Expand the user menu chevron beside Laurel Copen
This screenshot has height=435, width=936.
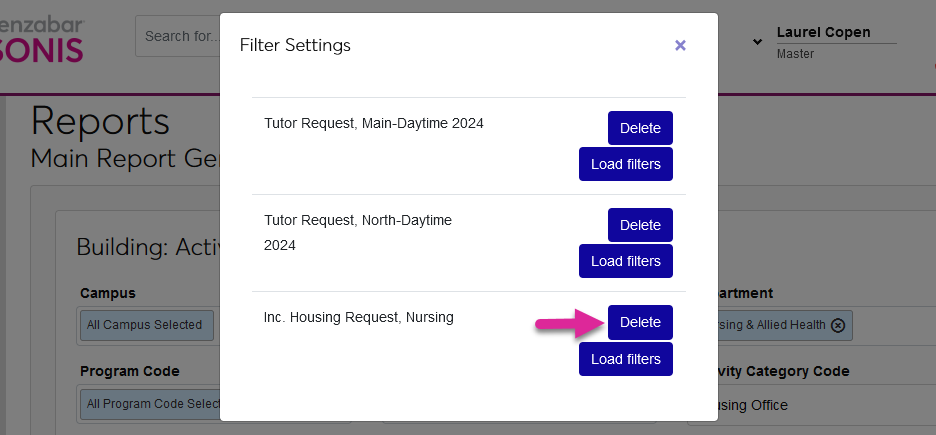pos(757,42)
